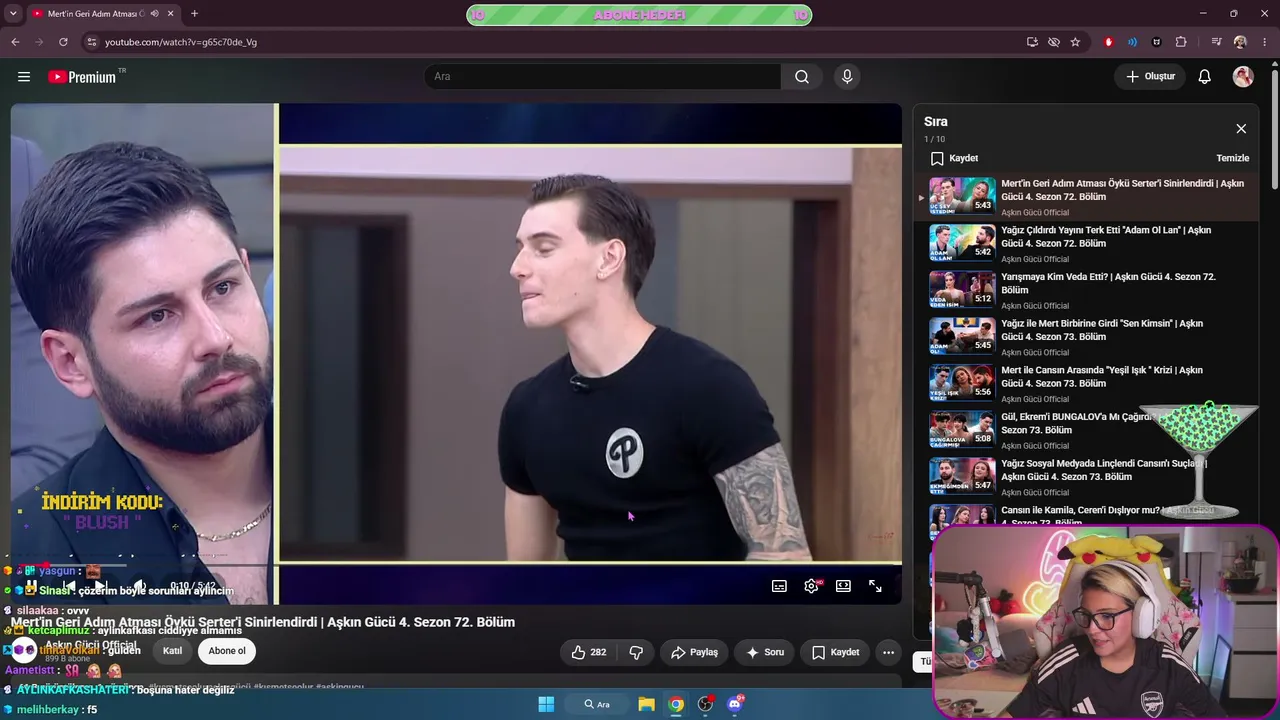Like the video with thumbs up
This screenshot has height=720, width=1280.
tap(589, 652)
